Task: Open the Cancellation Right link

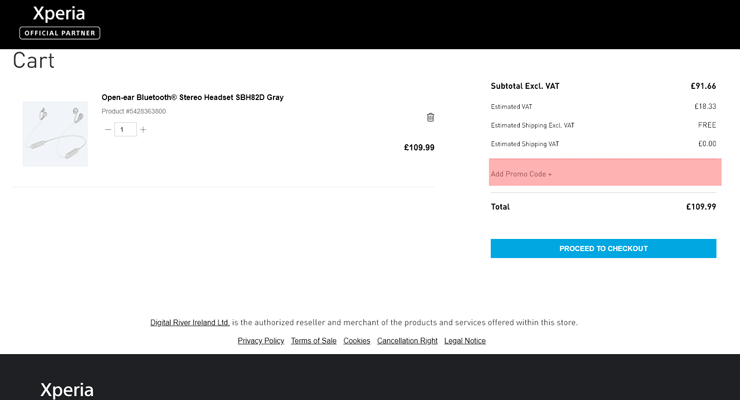Action: coord(407,341)
